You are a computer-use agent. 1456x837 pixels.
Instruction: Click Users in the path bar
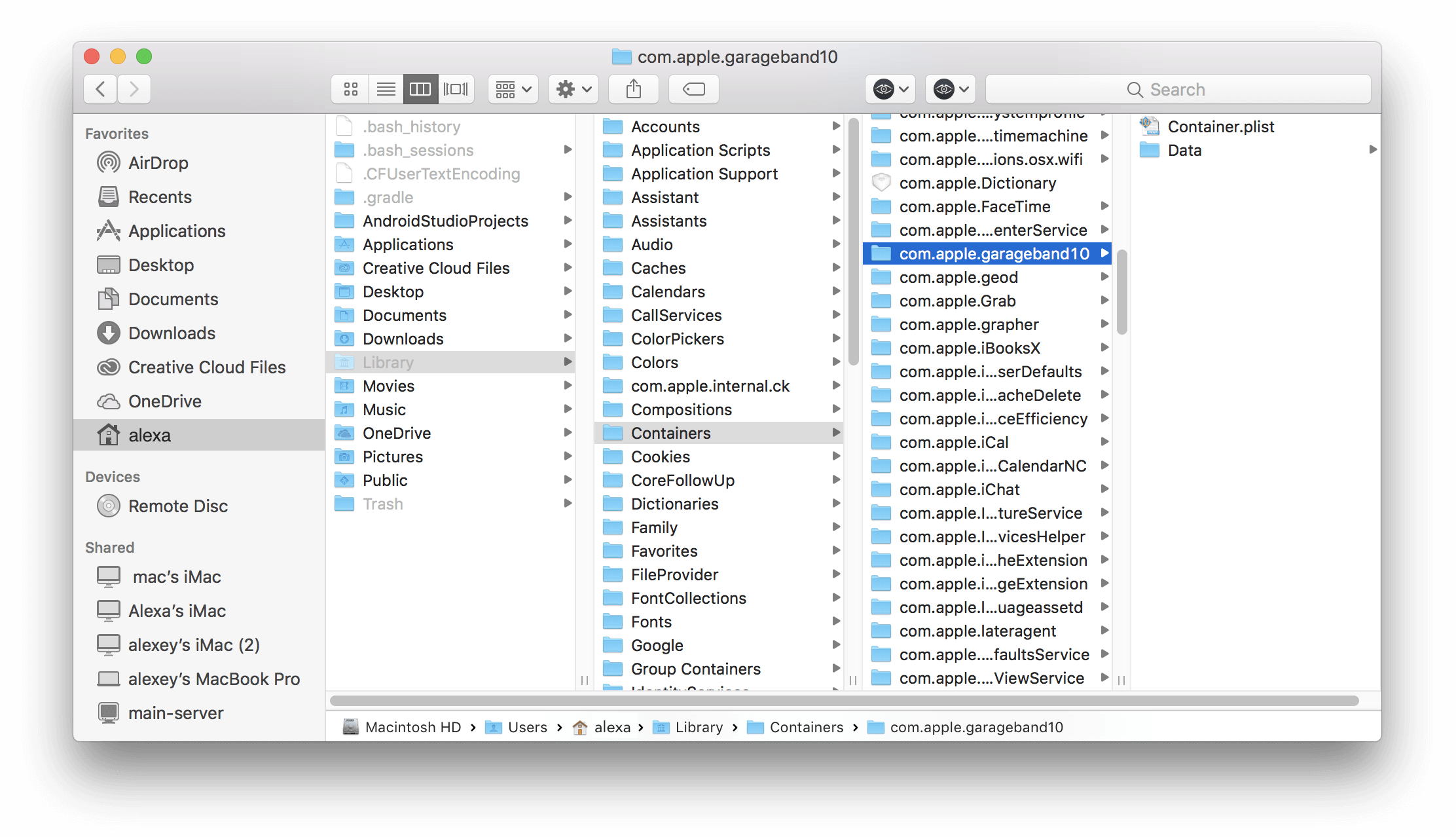[516, 727]
